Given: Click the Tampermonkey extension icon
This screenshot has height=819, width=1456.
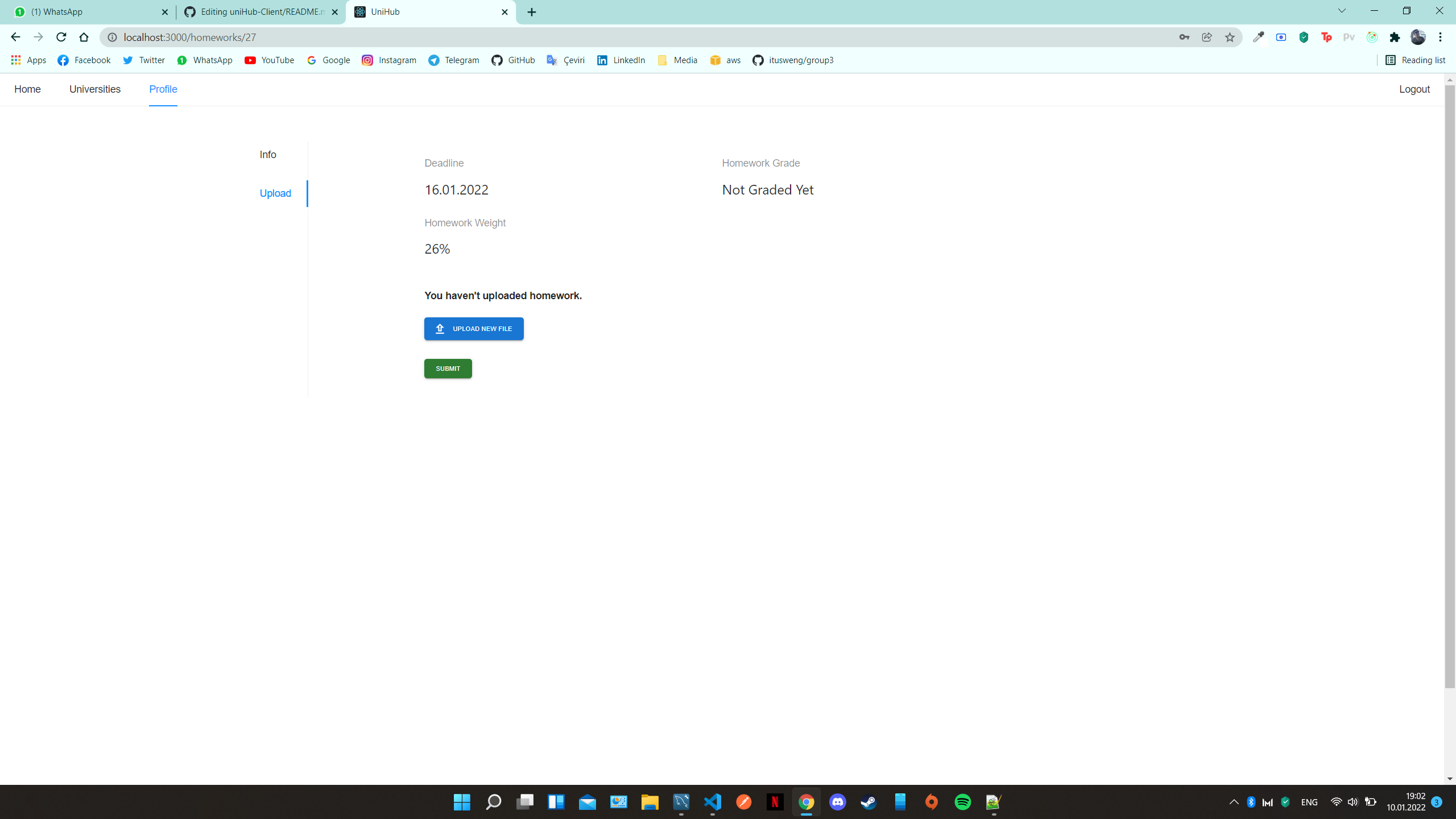Looking at the screenshot, I should coord(1327,37).
